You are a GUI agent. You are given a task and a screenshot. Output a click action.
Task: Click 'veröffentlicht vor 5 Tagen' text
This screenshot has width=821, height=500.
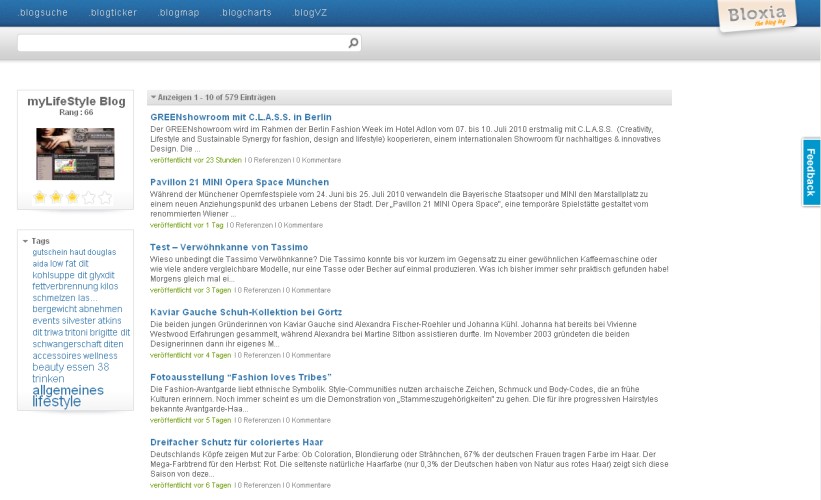coord(191,420)
